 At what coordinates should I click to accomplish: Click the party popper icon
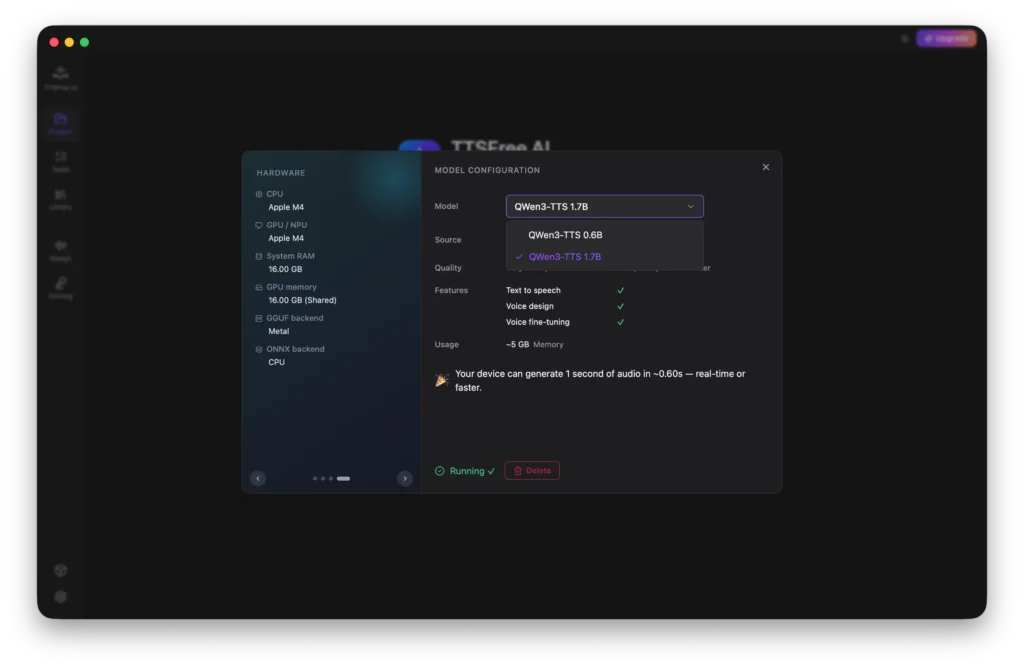click(441, 380)
